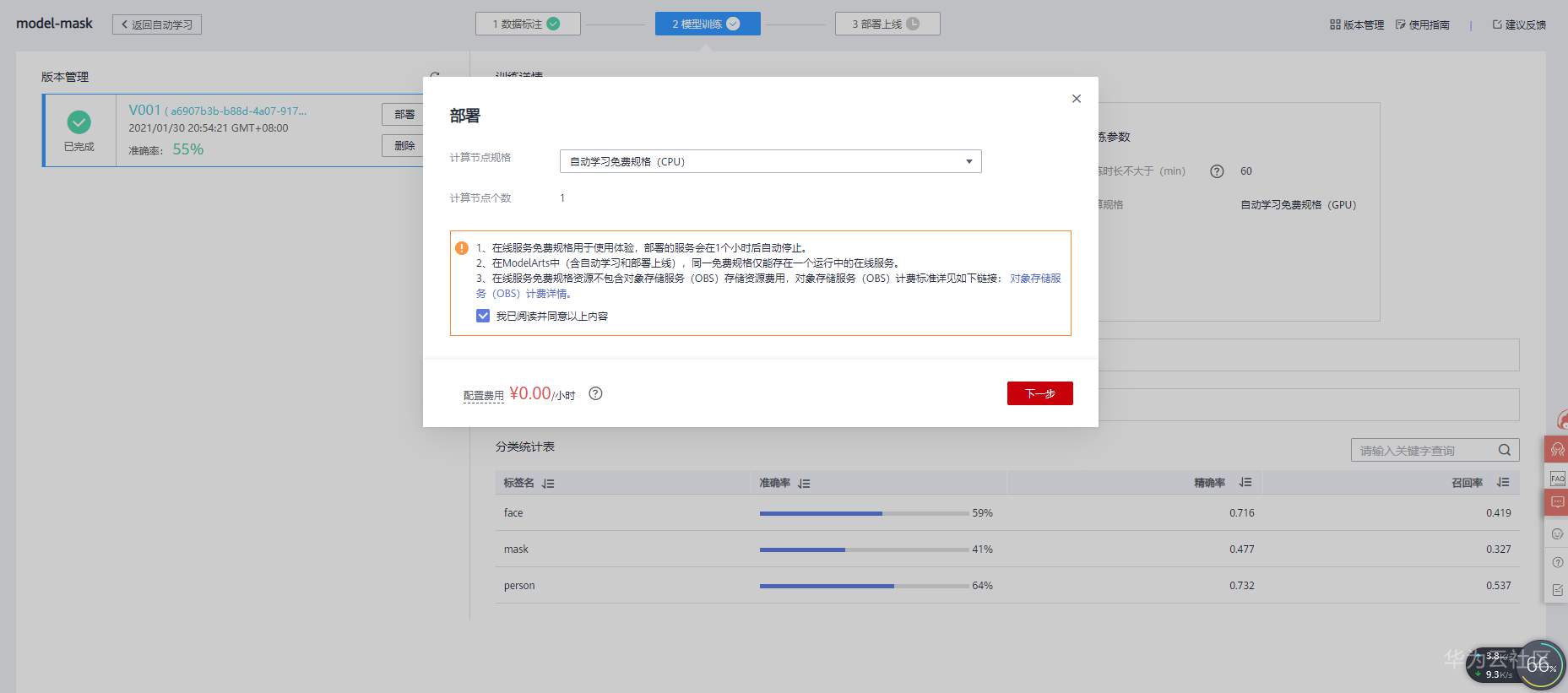Click the help icon beside the 60 min value
The width and height of the screenshot is (1568, 693).
click(x=1217, y=171)
